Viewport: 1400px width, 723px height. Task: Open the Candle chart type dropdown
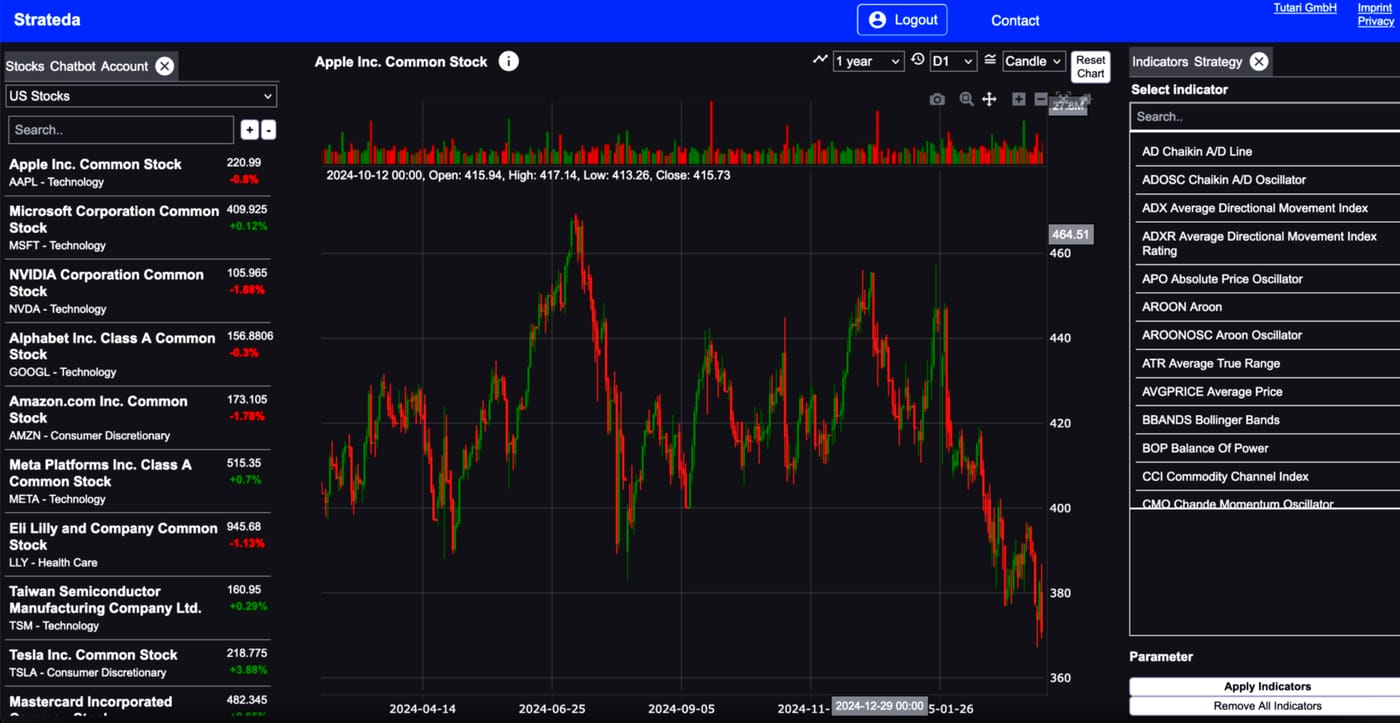tap(1033, 61)
